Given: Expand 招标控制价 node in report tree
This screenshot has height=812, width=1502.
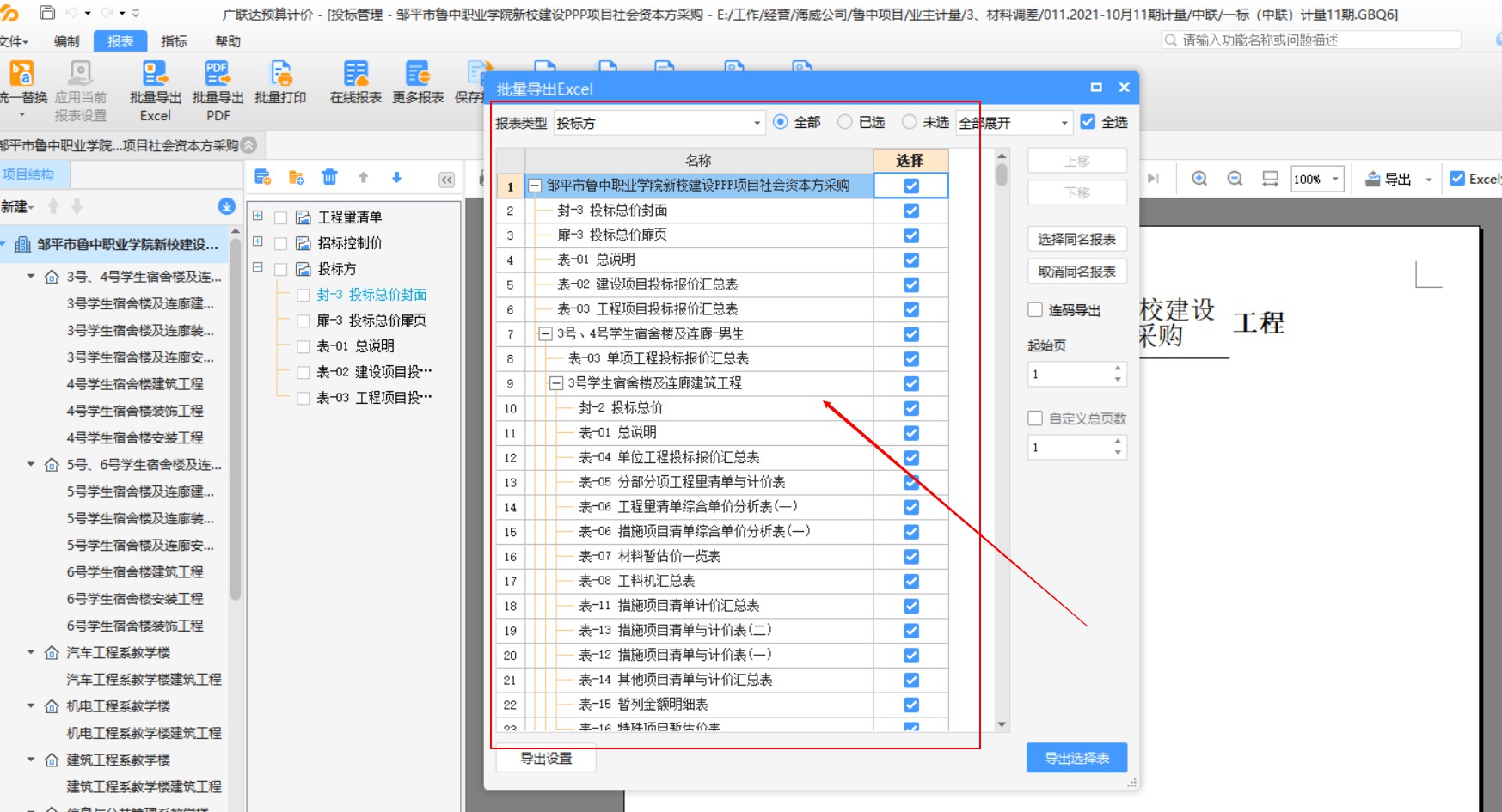Looking at the screenshot, I should (x=257, y=242).
